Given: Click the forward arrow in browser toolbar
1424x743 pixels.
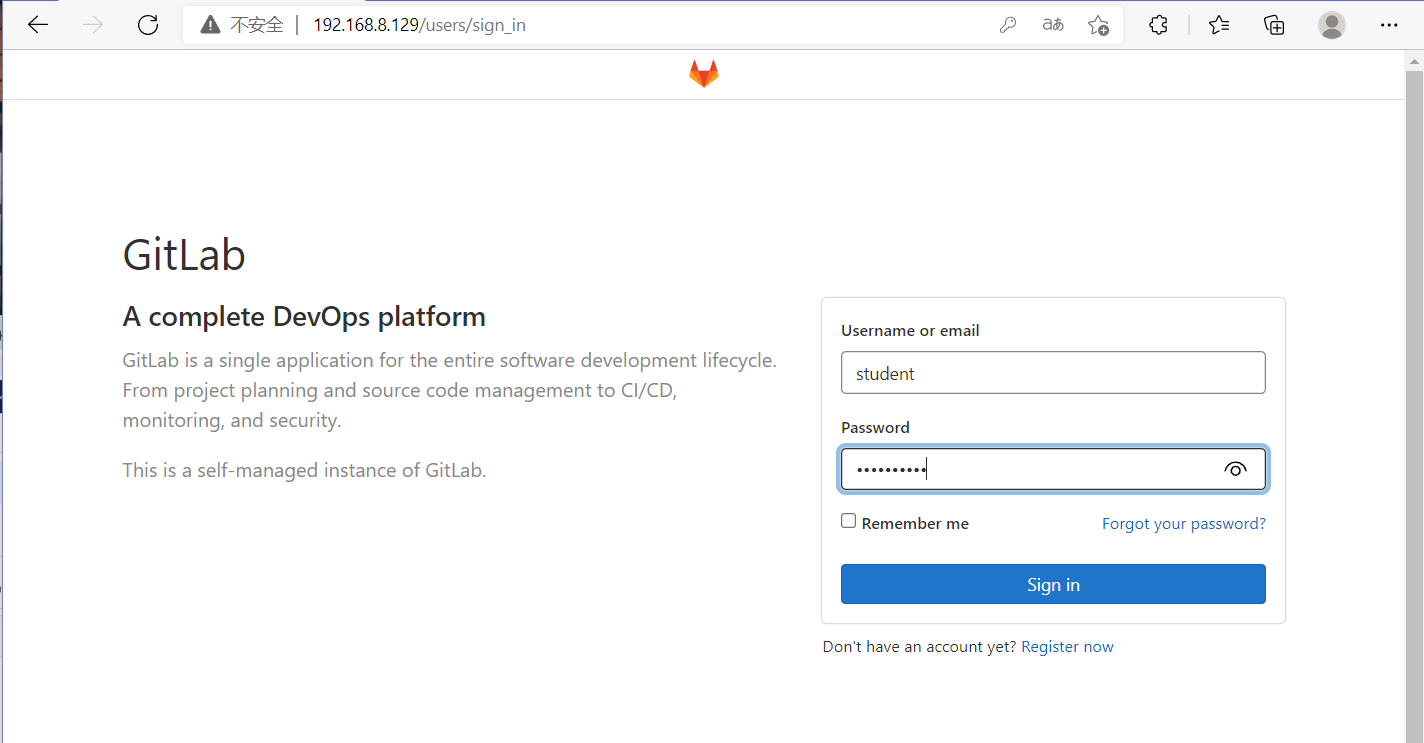Looking at the screenshot, I should pos(93,25).
